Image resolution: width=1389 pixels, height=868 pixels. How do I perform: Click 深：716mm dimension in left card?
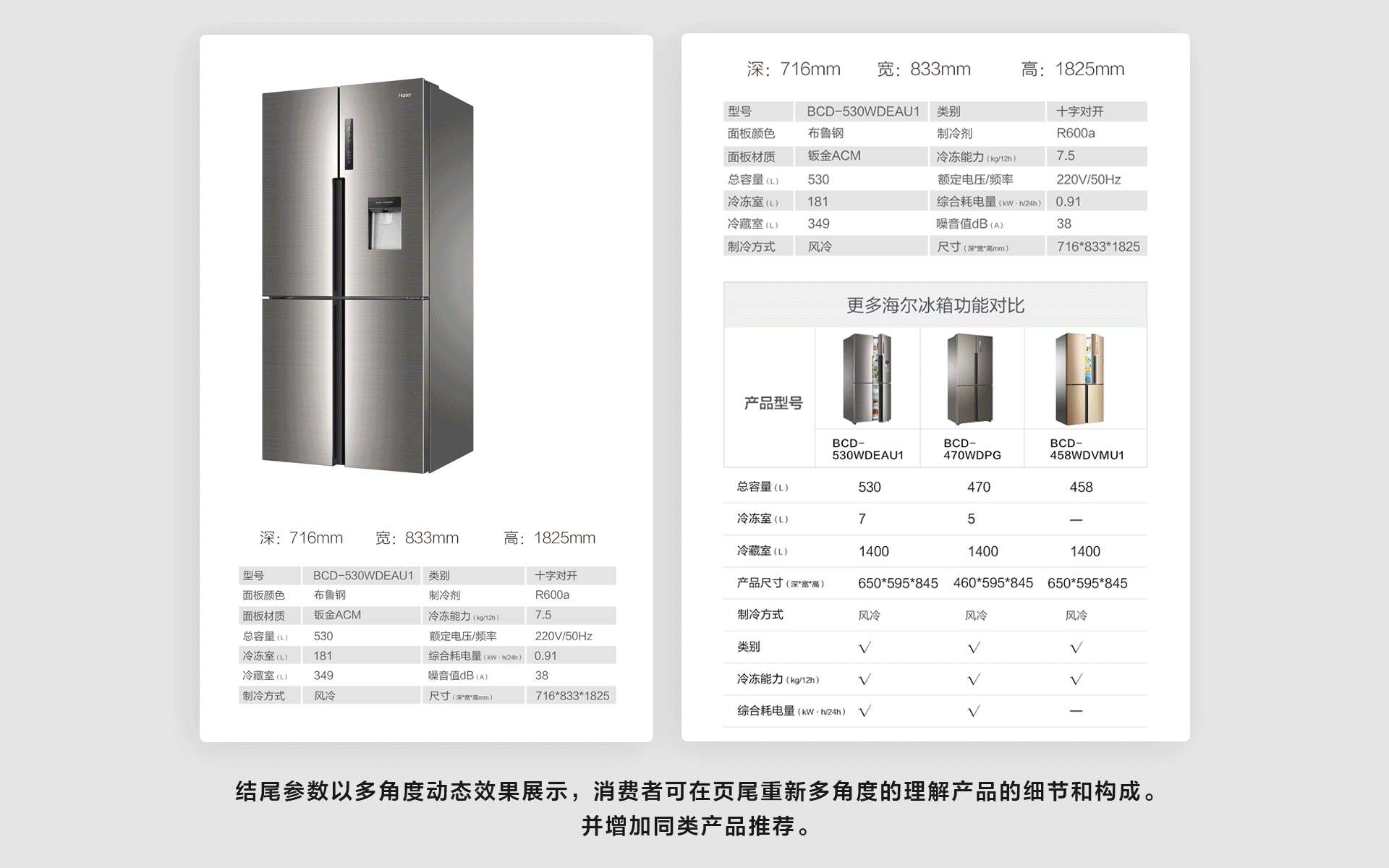click(301, 537)
